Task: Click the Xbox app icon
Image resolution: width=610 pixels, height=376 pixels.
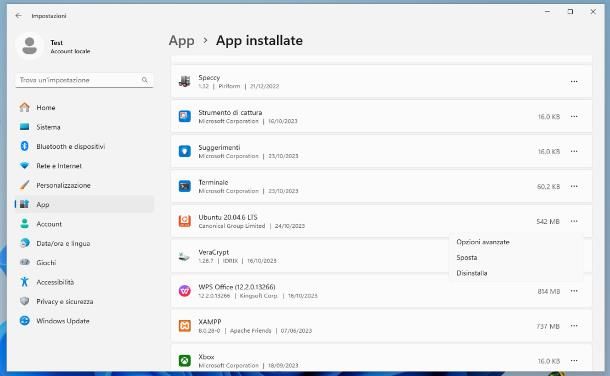Action: click(184, 361)
